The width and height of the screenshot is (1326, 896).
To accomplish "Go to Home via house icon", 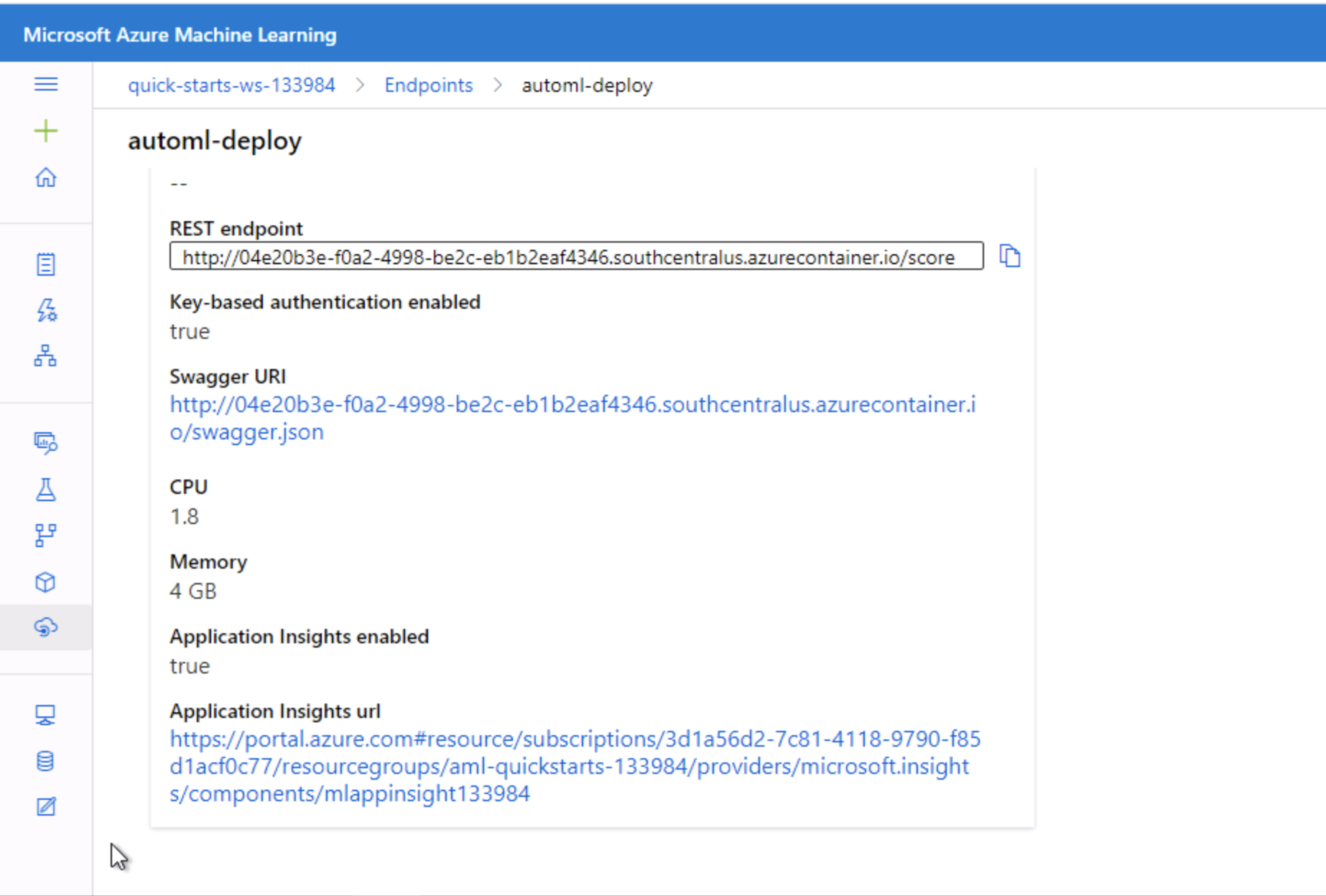I will click(46, 177).
